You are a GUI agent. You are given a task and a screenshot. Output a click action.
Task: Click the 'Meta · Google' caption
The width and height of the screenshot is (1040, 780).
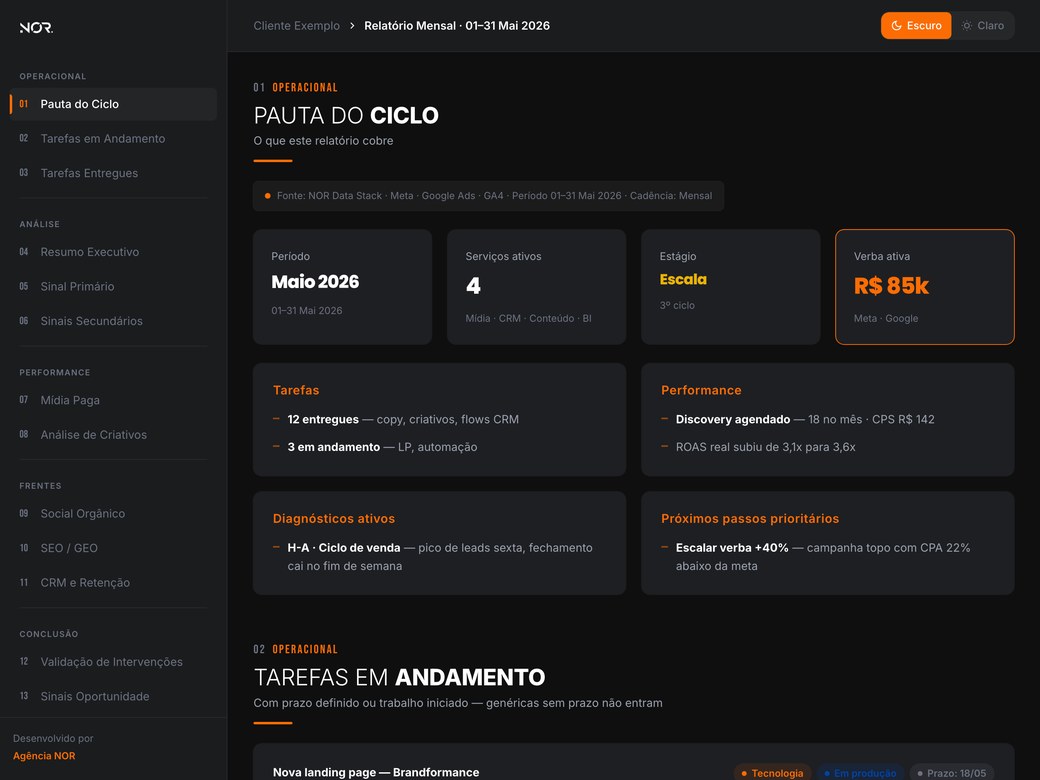[x=885, y=318]
